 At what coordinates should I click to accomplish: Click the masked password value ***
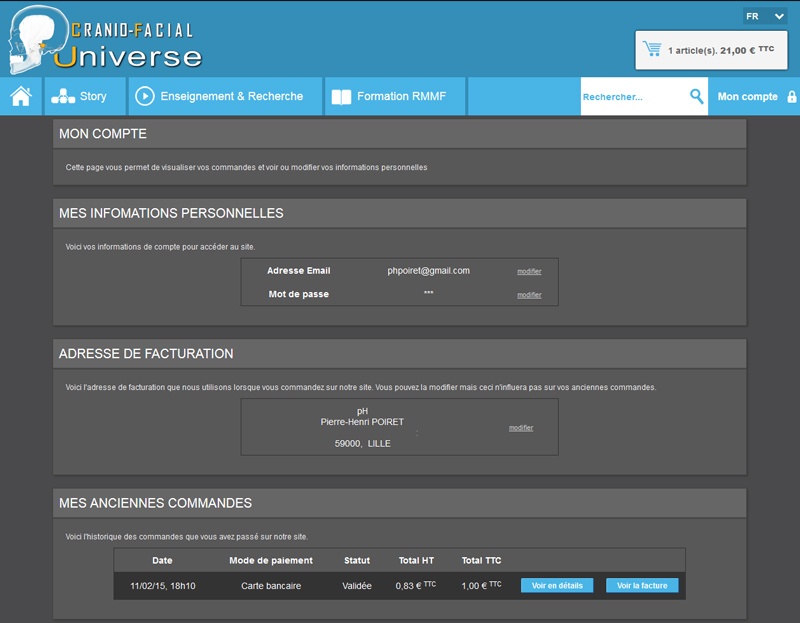(x=429, y=293)
